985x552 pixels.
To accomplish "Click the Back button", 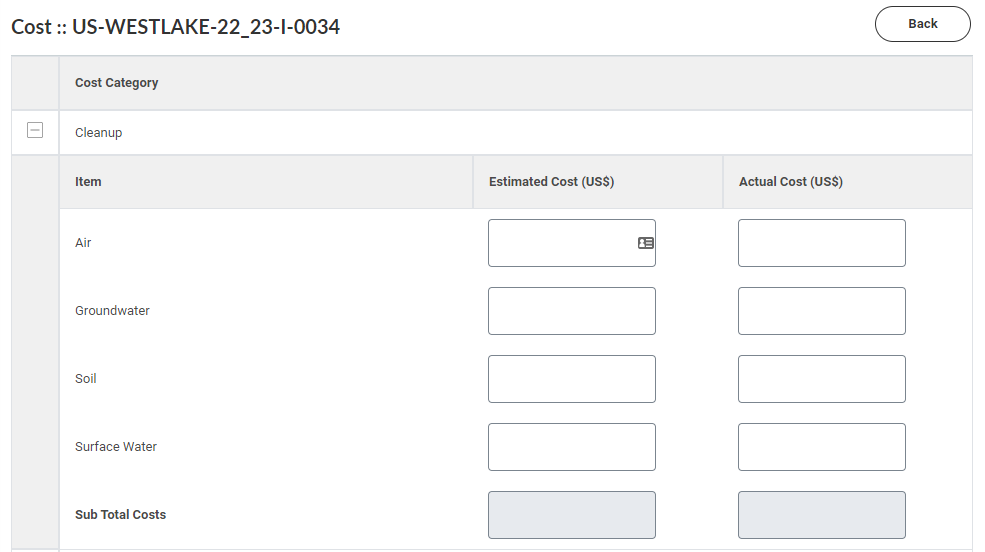I will (x=922, y=24).
